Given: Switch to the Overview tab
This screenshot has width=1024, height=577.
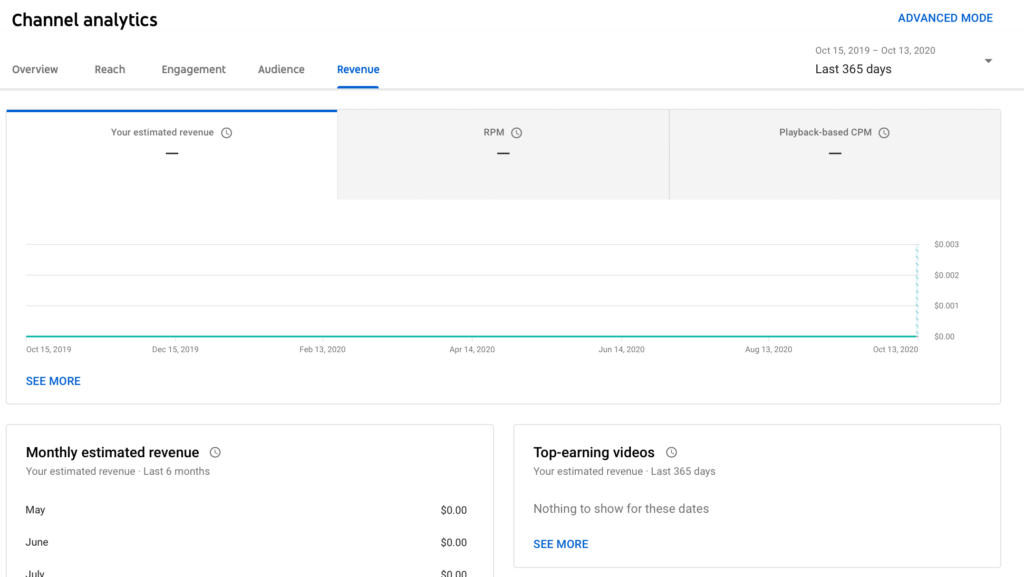Looking at the screenshot, I should tap(35, 69).
